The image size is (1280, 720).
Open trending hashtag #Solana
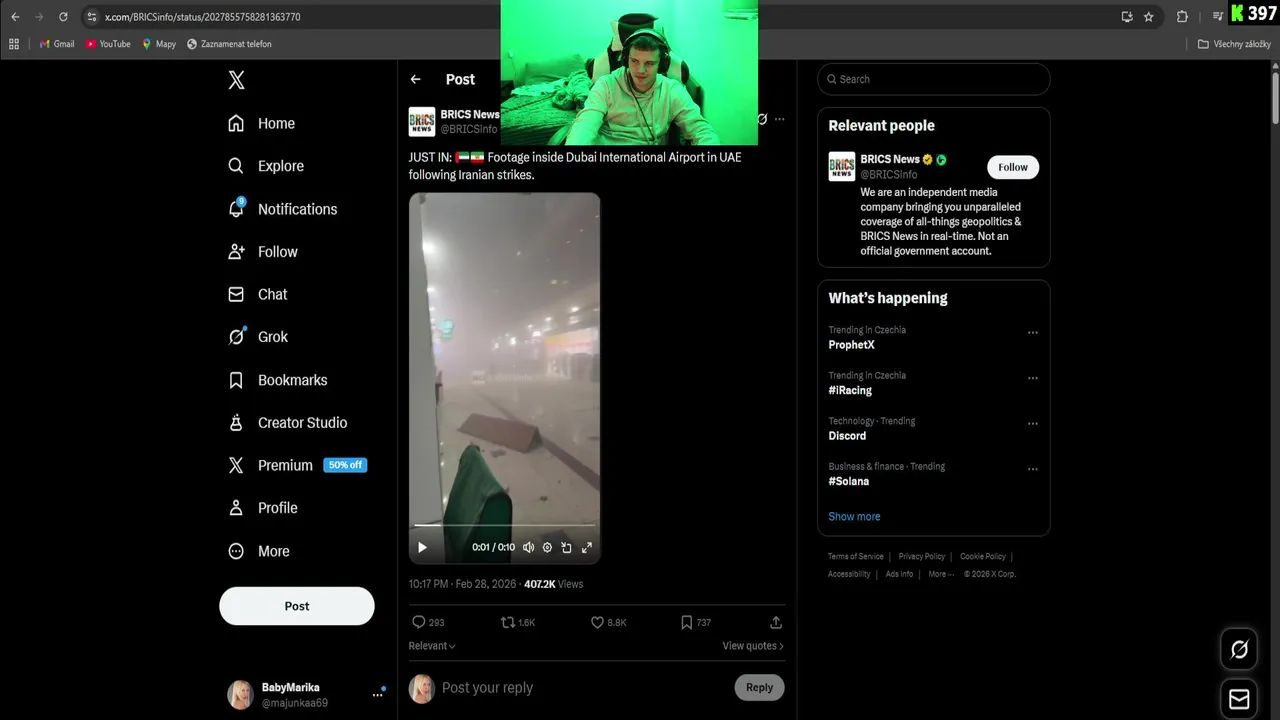(849, 481)
